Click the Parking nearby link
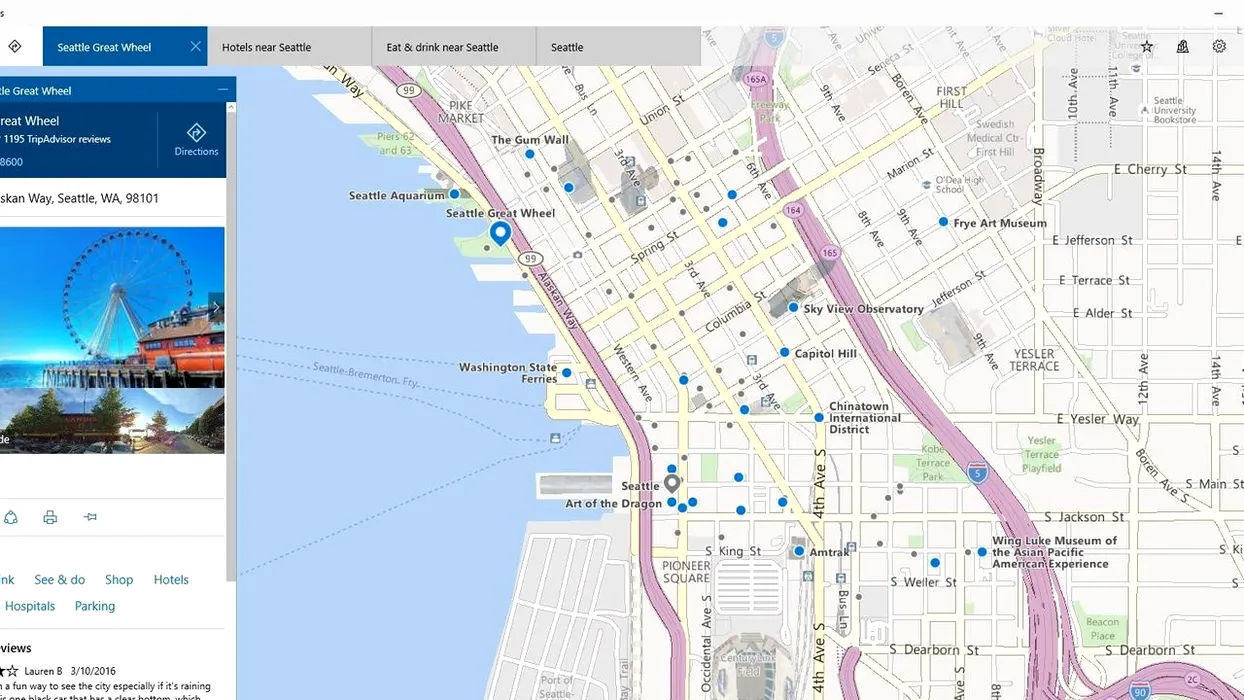 (x=95, y=606)
